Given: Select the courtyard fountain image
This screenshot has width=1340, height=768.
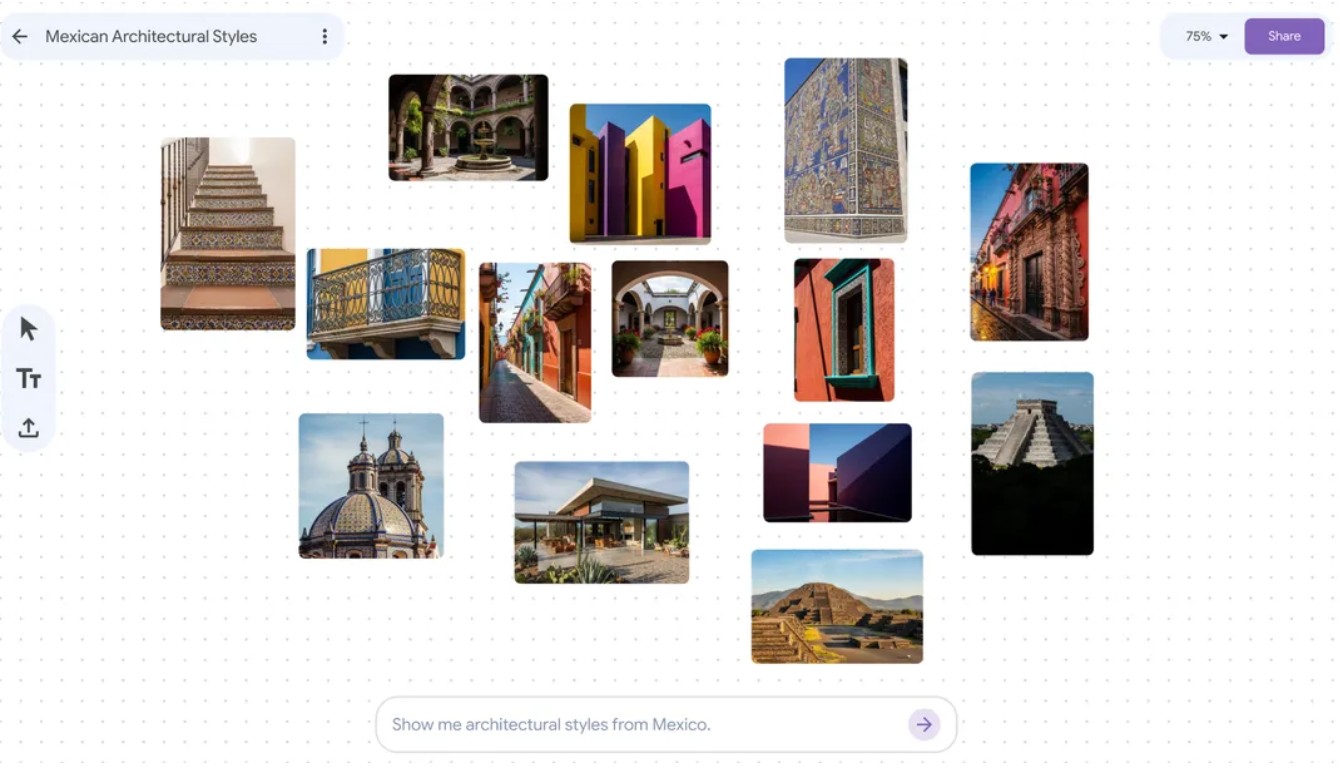Looking at the screenshot, I should point(468,128).
